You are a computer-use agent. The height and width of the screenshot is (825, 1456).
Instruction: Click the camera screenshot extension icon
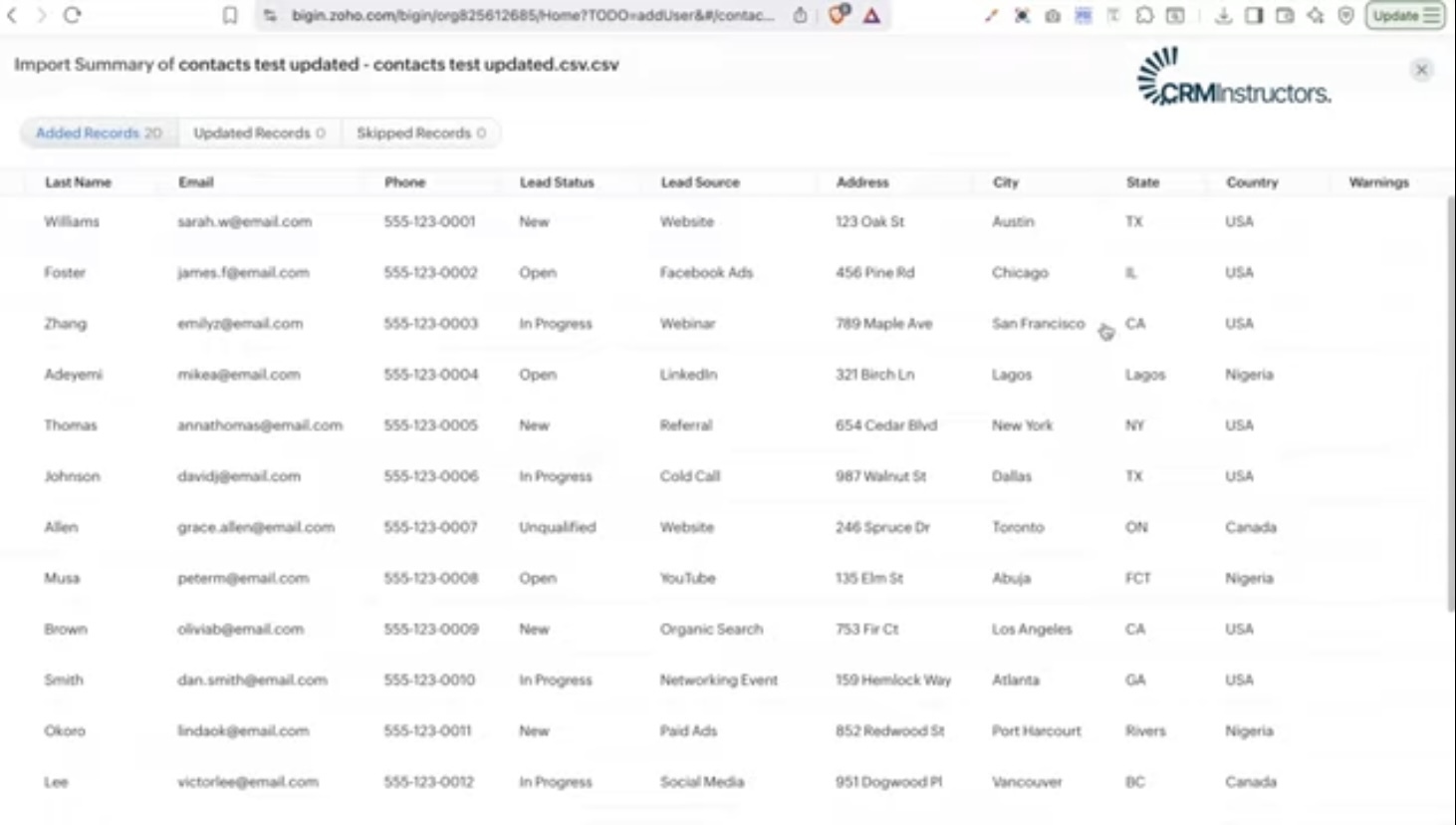tap(1052, 15)
